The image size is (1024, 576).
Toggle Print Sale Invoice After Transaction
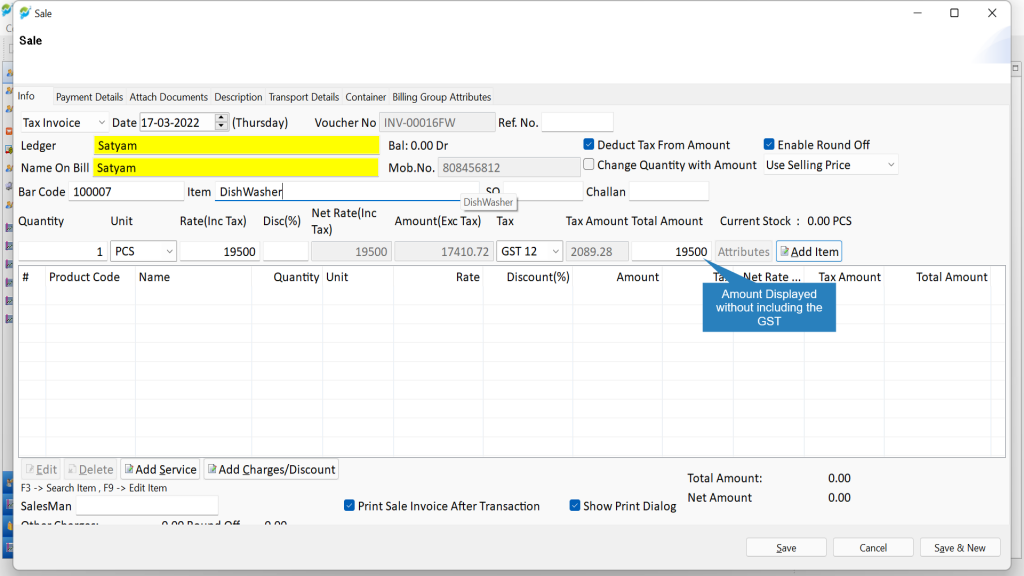pyautogui.click(x=349, y=505)
